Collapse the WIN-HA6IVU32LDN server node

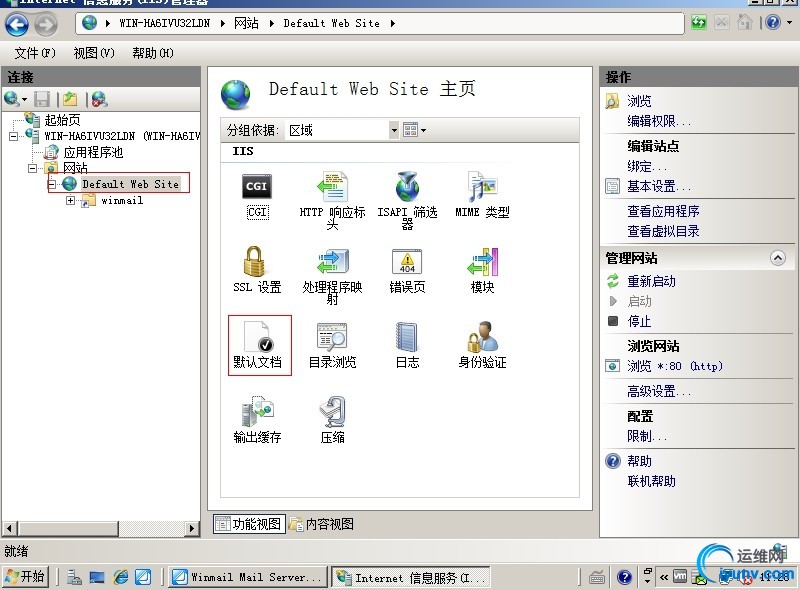click(x=13, y=136)
